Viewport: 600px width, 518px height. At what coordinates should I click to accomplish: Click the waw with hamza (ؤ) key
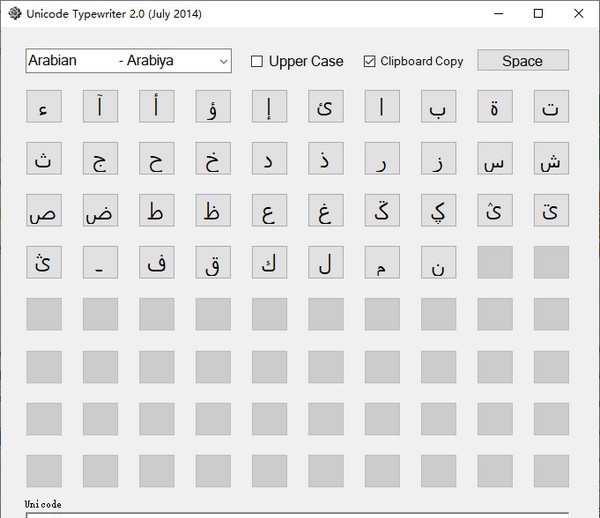[213, 106]
